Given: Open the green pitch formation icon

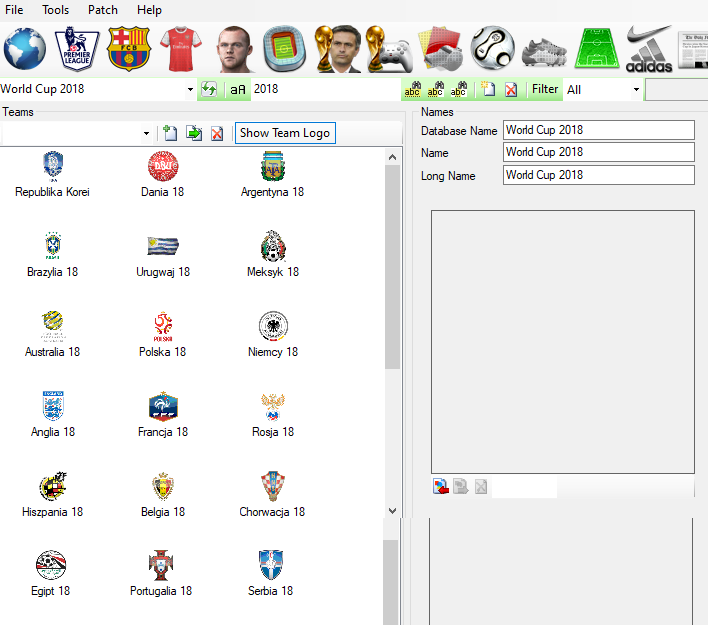Looking at the screenshot, I should pos(596,48).
